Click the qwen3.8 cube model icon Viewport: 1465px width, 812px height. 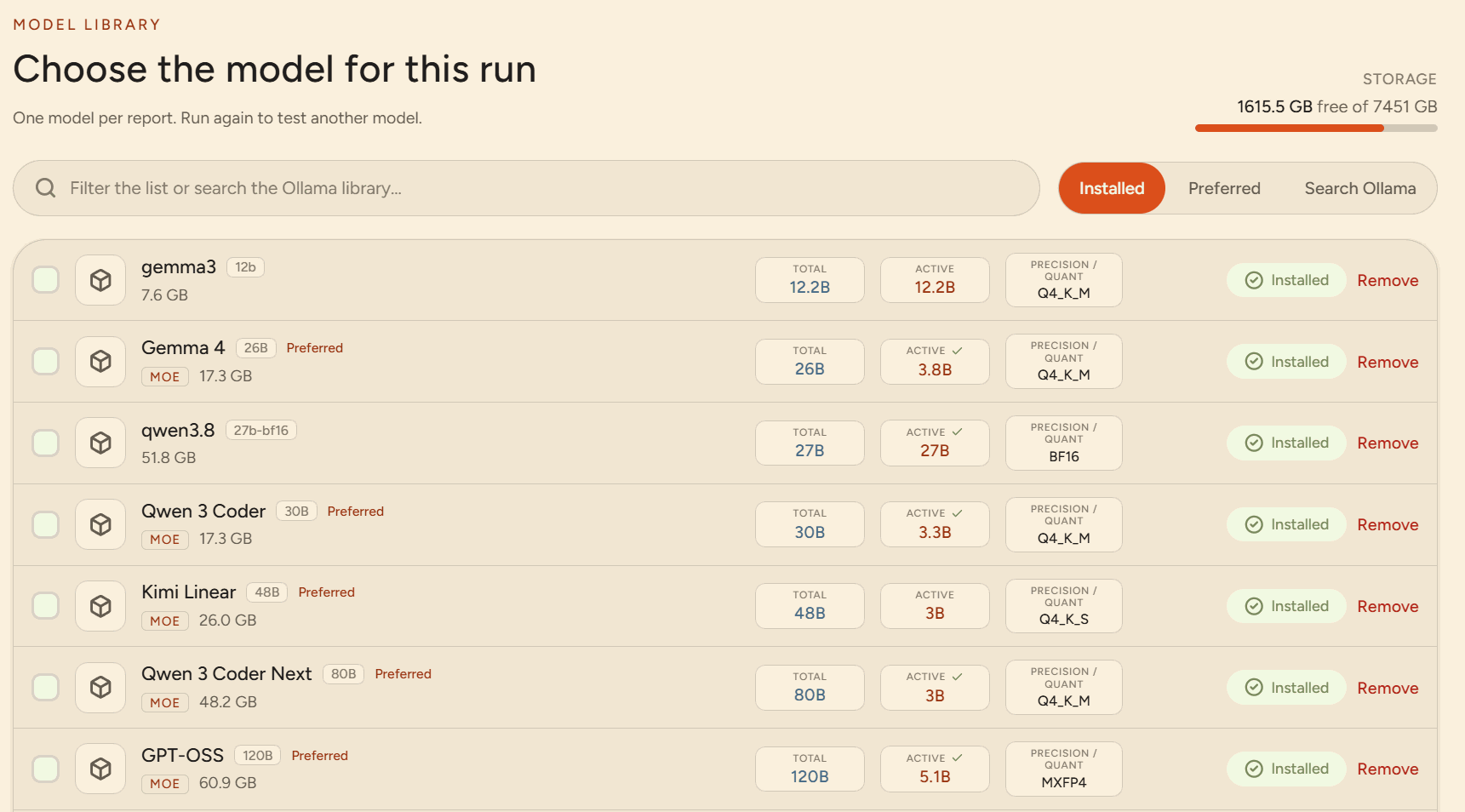point(100,443)
